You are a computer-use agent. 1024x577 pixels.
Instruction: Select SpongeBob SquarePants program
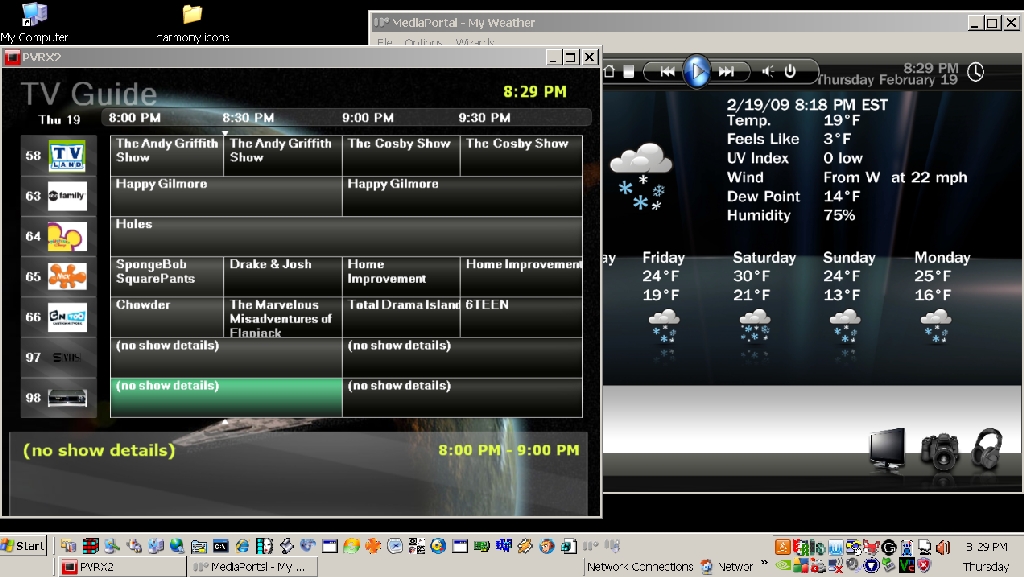(x=167, y=277)
